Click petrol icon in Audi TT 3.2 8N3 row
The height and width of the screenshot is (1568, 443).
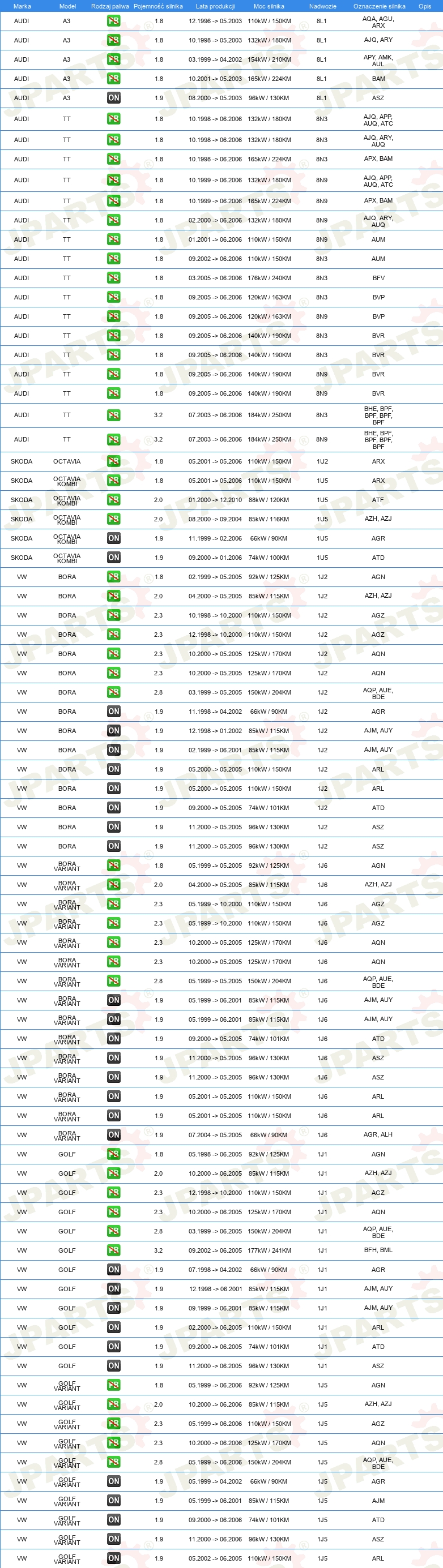coord(113,415)
